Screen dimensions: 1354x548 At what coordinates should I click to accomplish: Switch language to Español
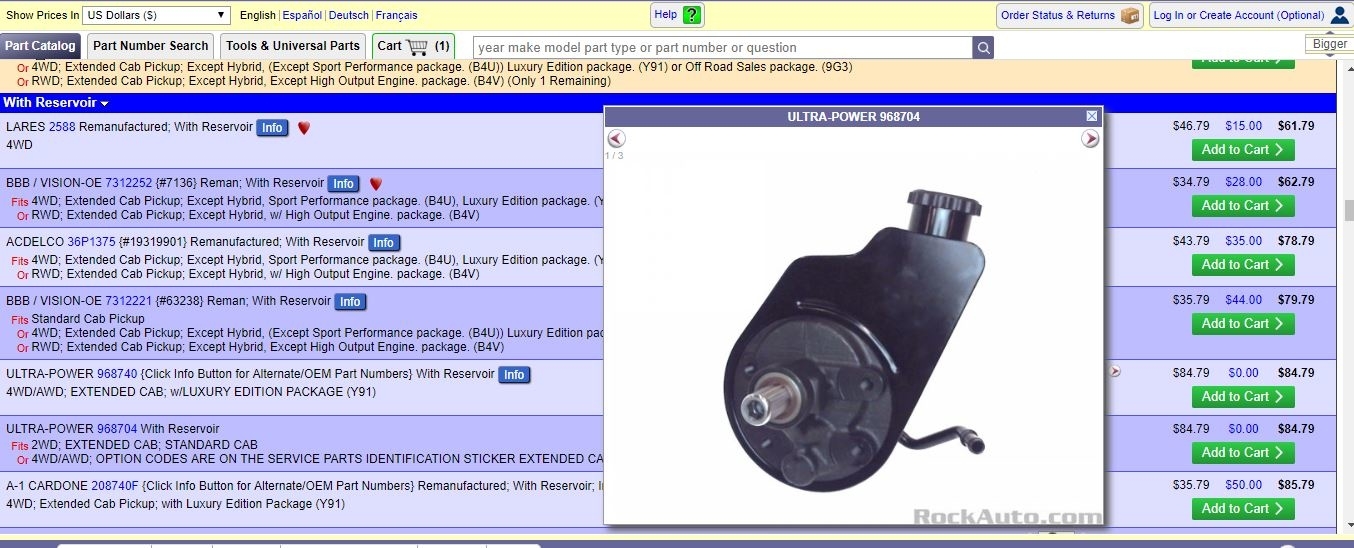[x=302, y=15]
